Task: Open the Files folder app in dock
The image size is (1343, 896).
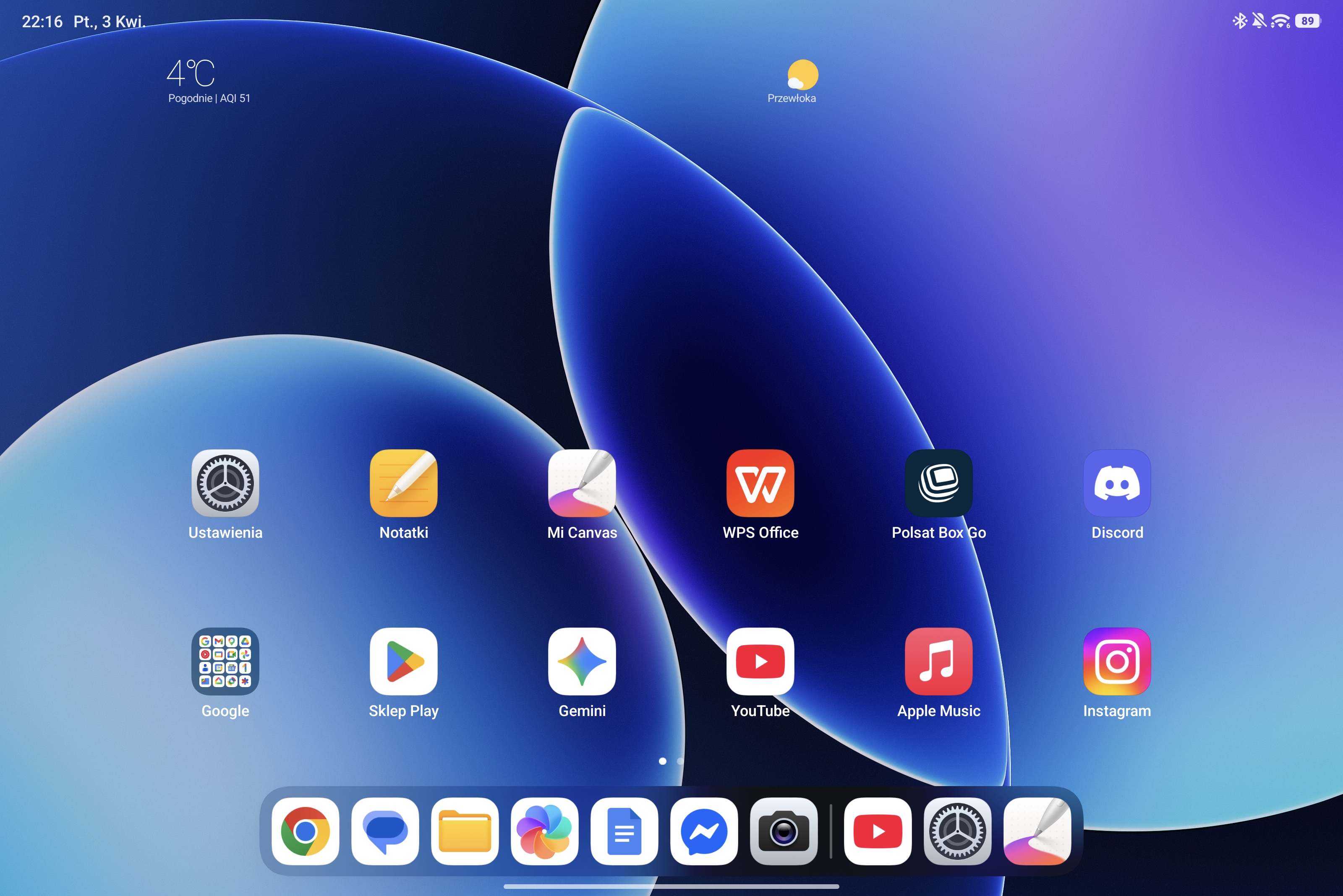Action: click(465, 831)
